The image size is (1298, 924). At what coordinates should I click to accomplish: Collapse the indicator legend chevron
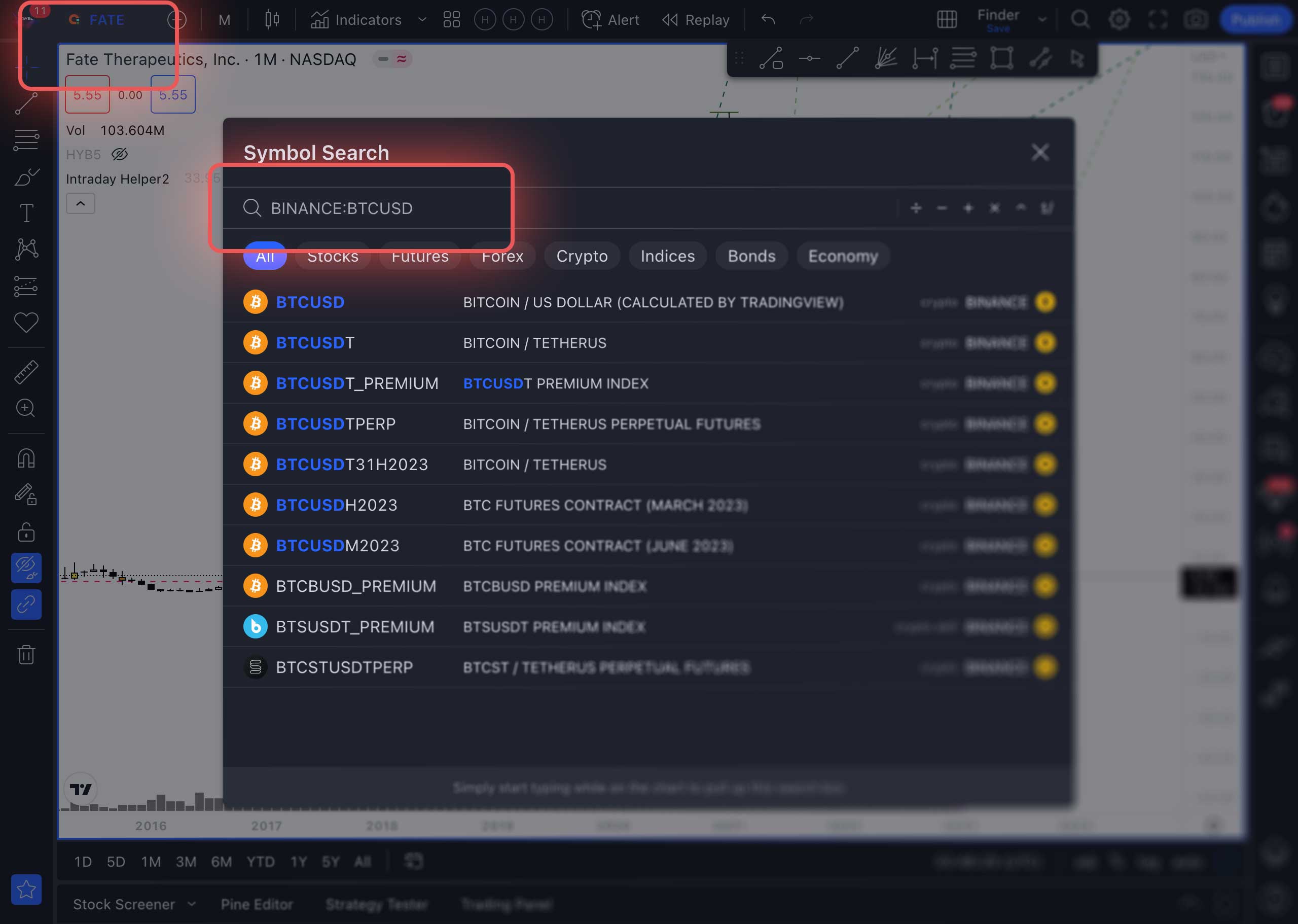point(81,204)
